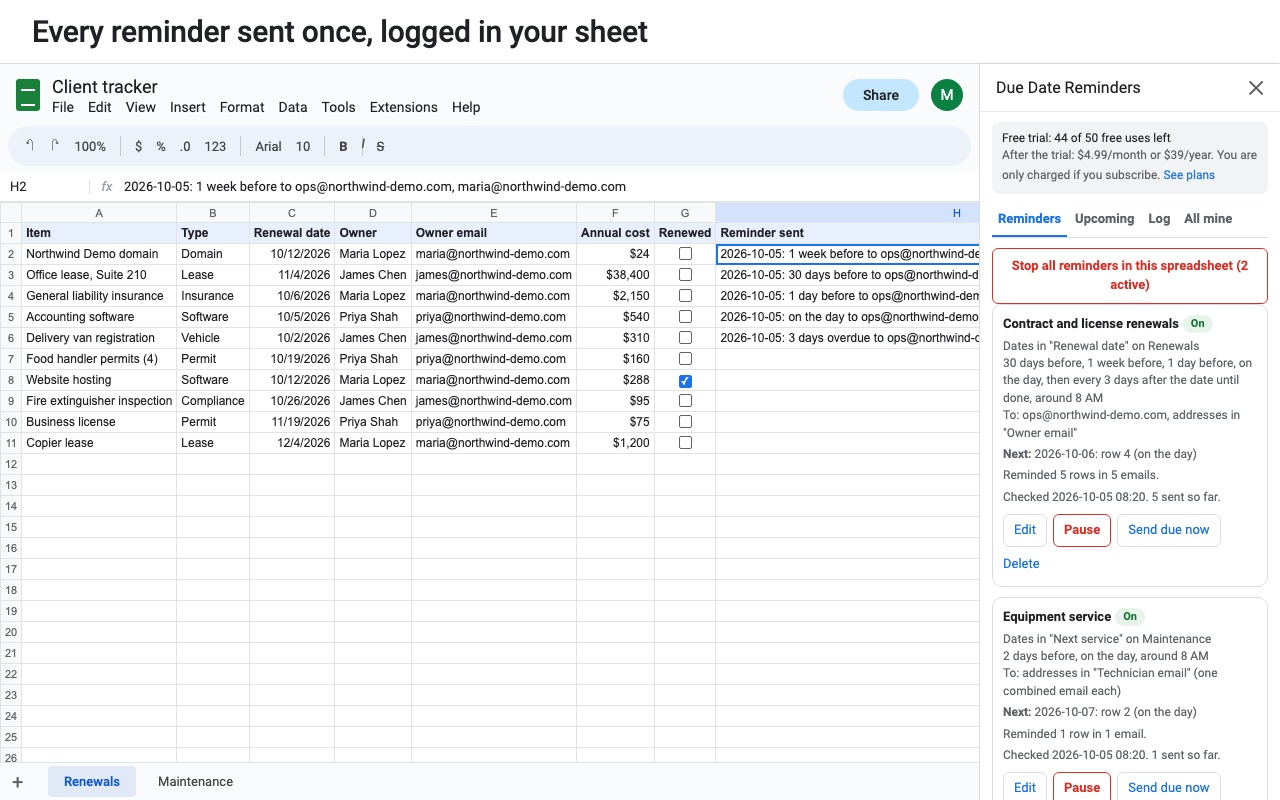Image resolution: width=1280 pixels, height=800 pixels.
Task: Open the font size 10 selector
Action: (303, 146)
